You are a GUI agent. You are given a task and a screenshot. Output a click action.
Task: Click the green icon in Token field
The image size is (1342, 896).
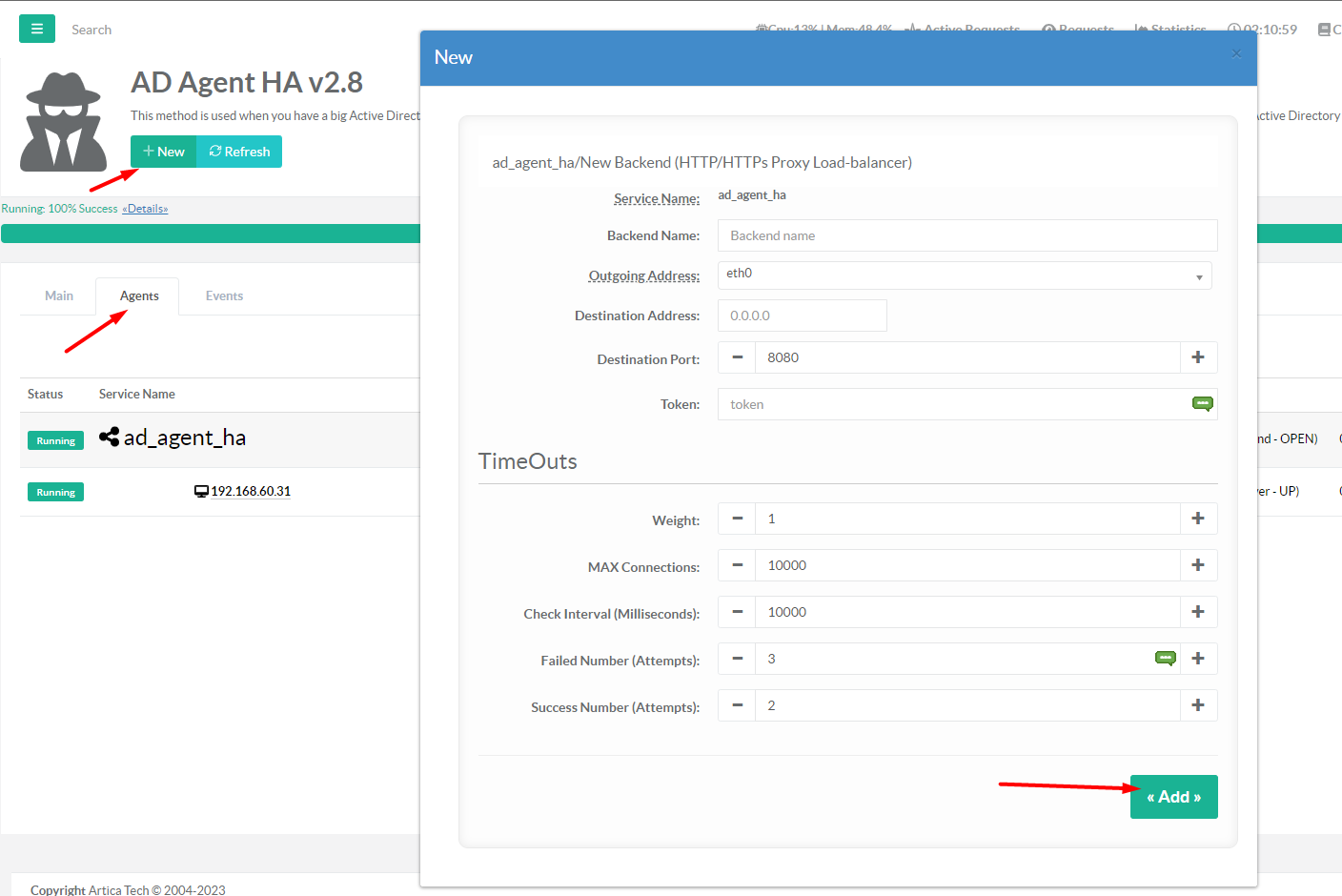tap(1202, 404)
